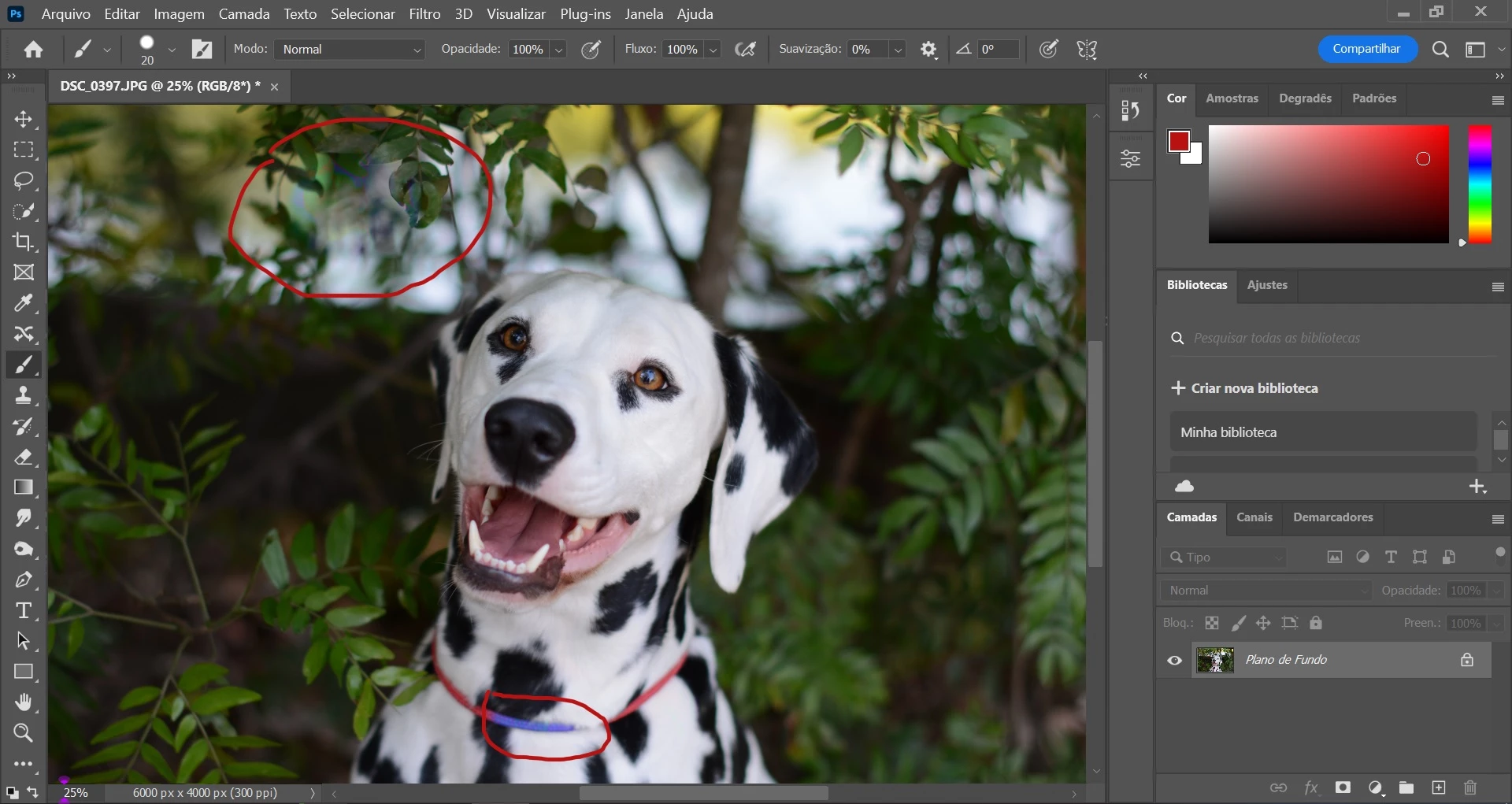The image size is (1512, 804).
Task: Select the Move tool
Action: click(24, 119)
